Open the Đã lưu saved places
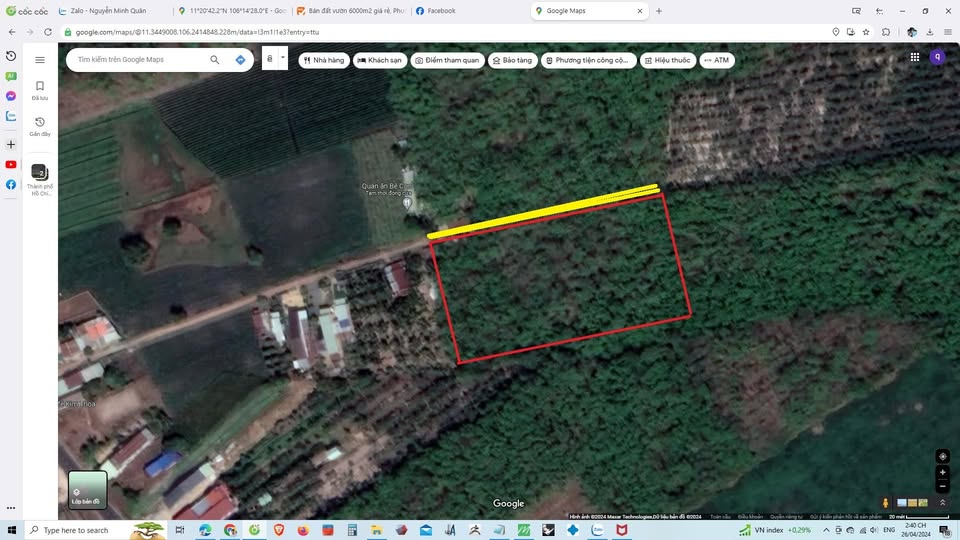 40,90
